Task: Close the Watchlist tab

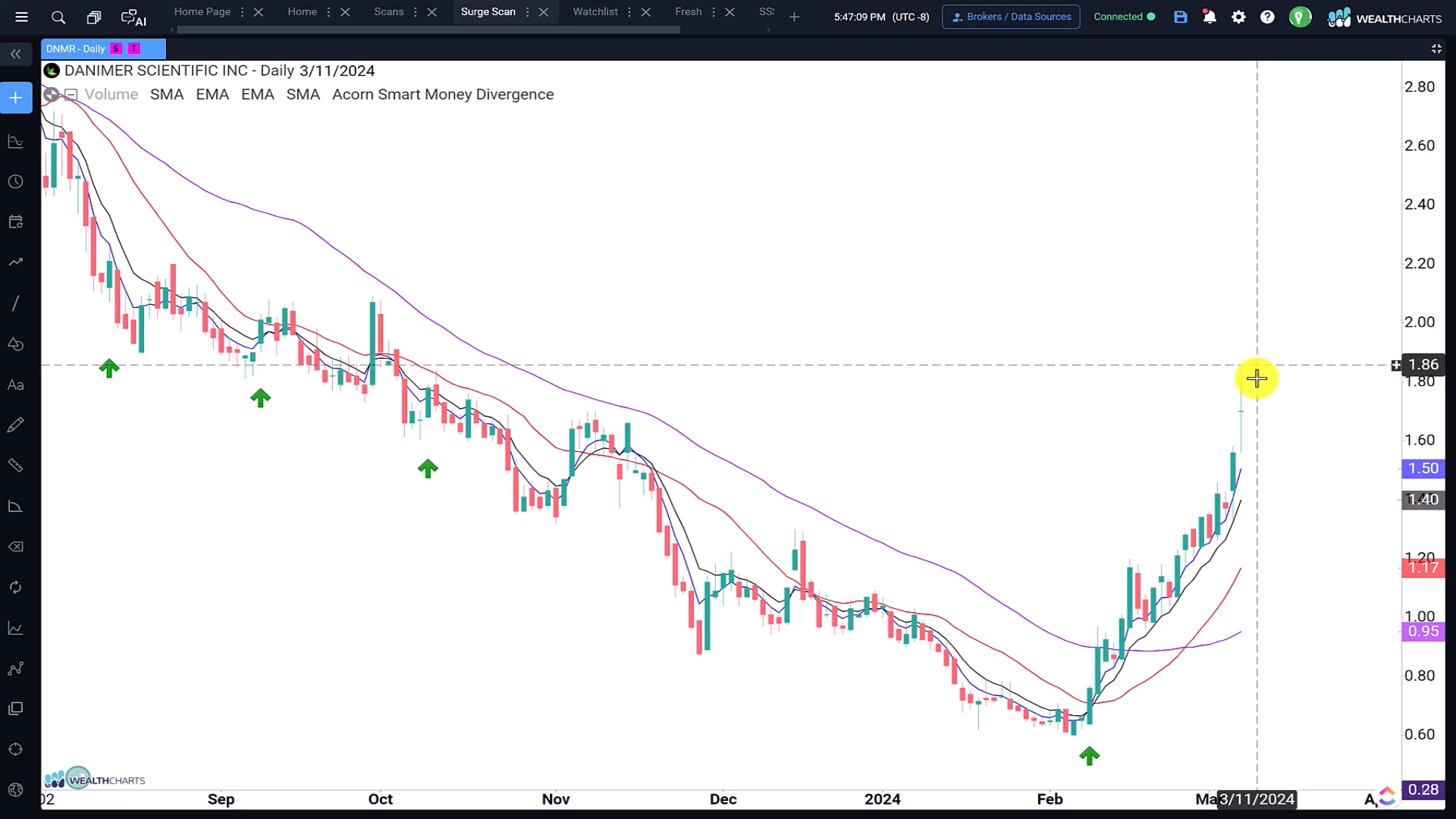Action: (x=646, y=12)
